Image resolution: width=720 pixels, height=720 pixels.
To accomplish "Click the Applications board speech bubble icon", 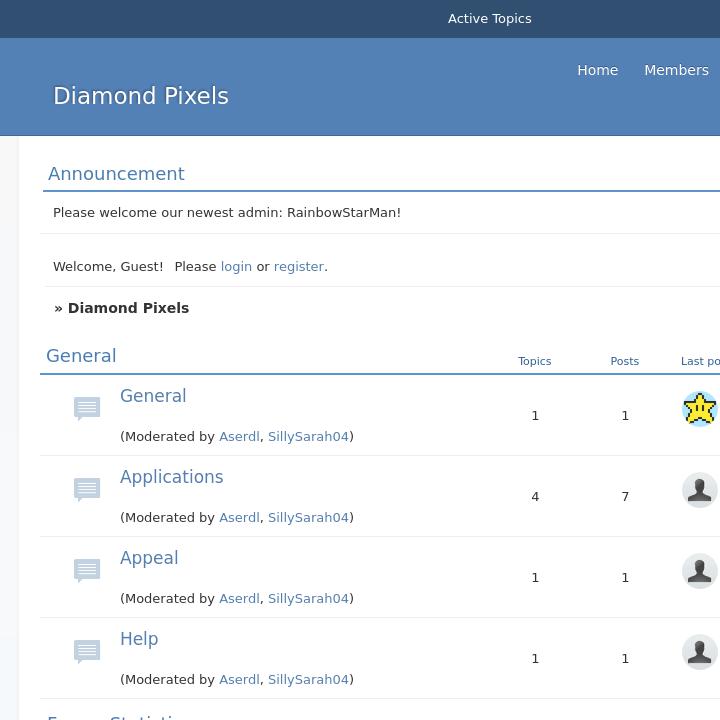I will (87, 489).
